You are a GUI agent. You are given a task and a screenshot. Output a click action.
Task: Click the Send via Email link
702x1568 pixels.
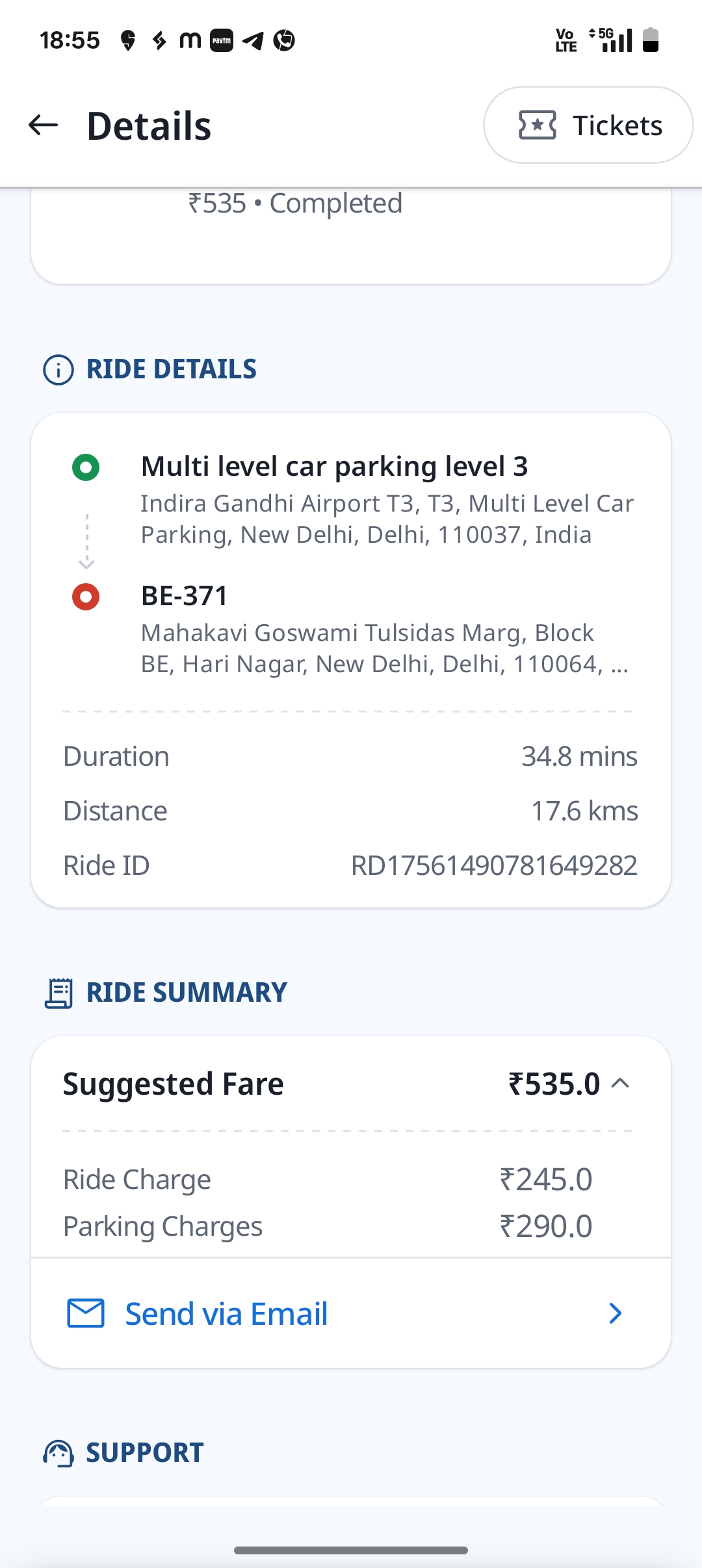226,1314
